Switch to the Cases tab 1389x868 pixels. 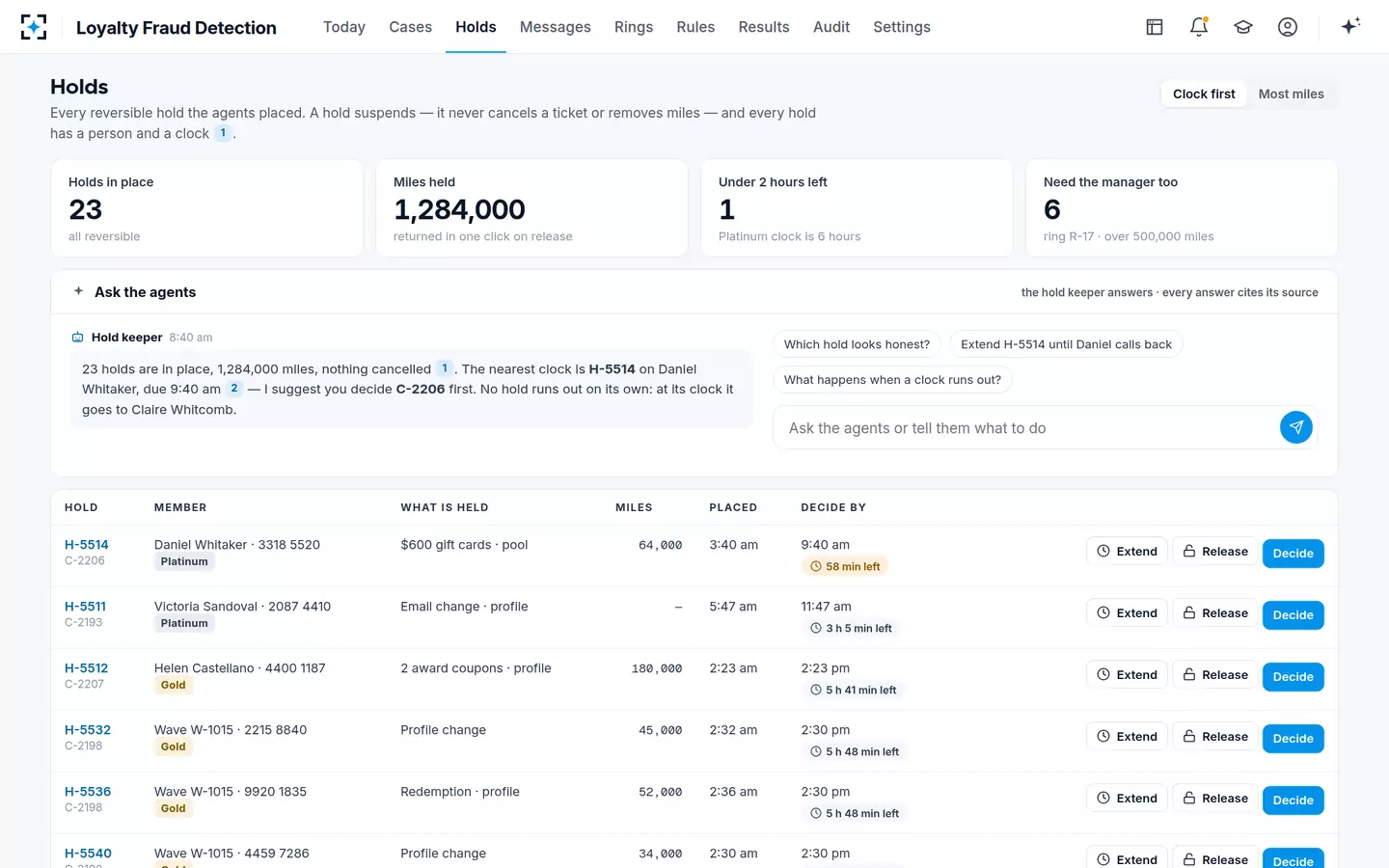410,27
